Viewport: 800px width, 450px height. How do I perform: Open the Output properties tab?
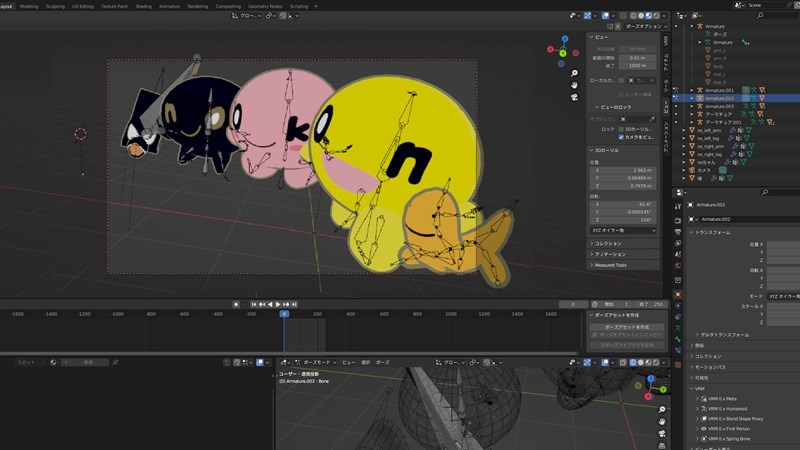click(x=678, y=232)
